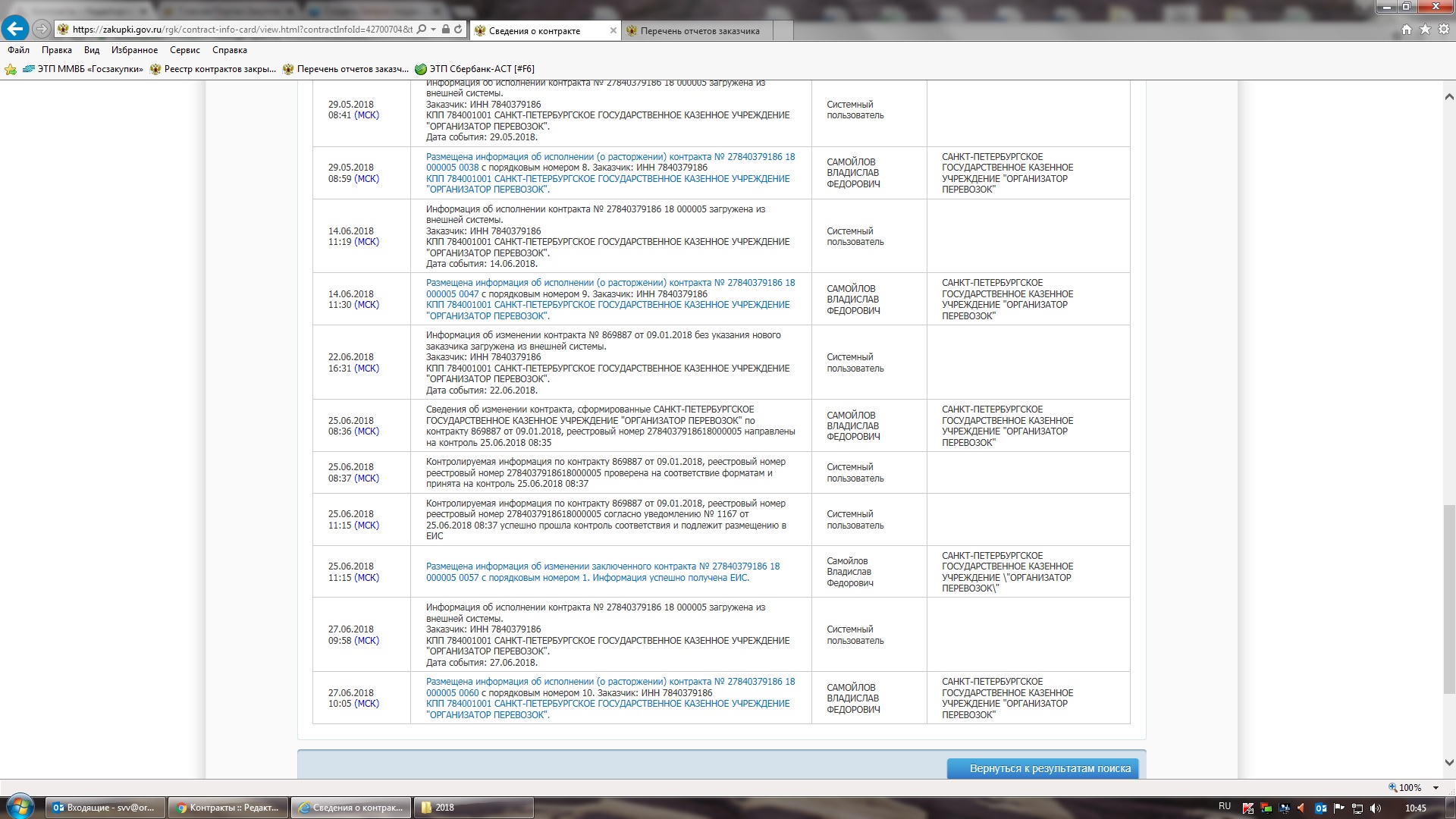Click scrollbar down arrow of page
1456x819 pixels.
click(1448, 762)
